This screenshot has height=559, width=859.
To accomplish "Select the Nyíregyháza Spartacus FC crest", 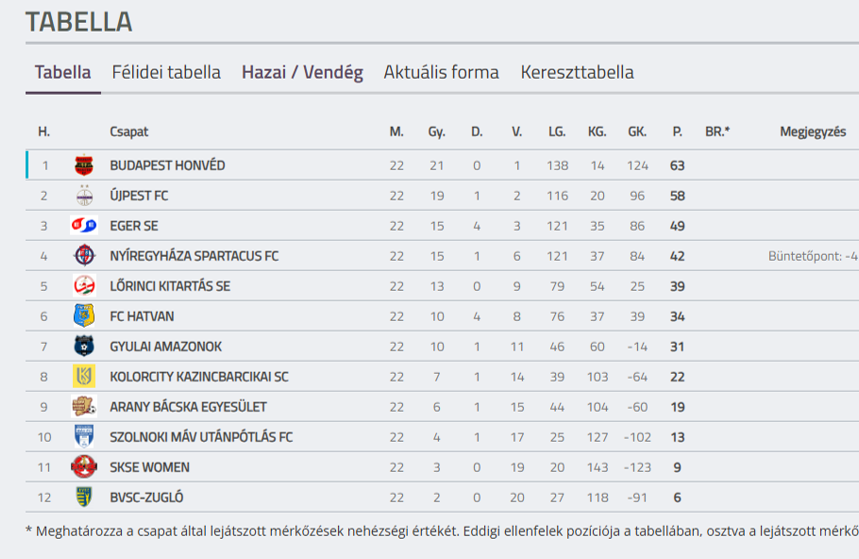I will coord(84,255).
